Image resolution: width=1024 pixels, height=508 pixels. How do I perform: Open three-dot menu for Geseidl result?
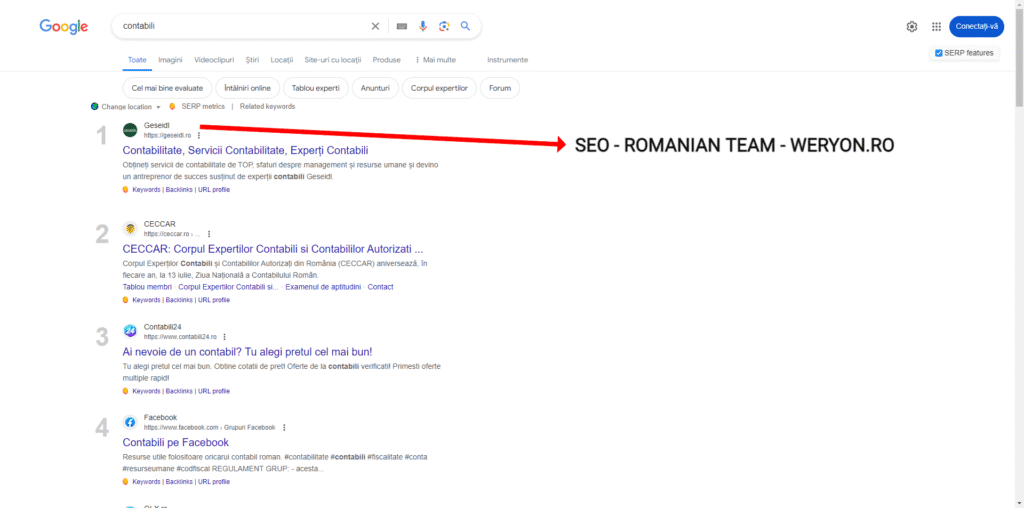click(199, 136)
